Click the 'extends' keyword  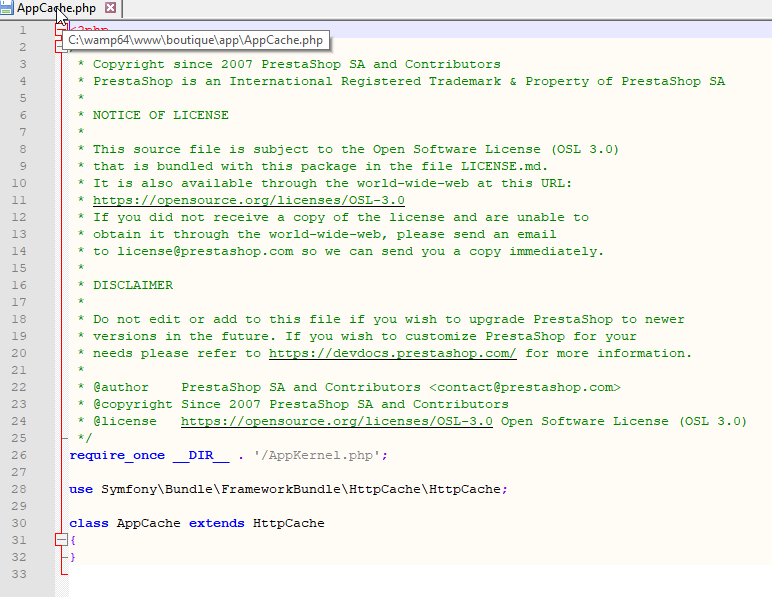tap(217, 523)
